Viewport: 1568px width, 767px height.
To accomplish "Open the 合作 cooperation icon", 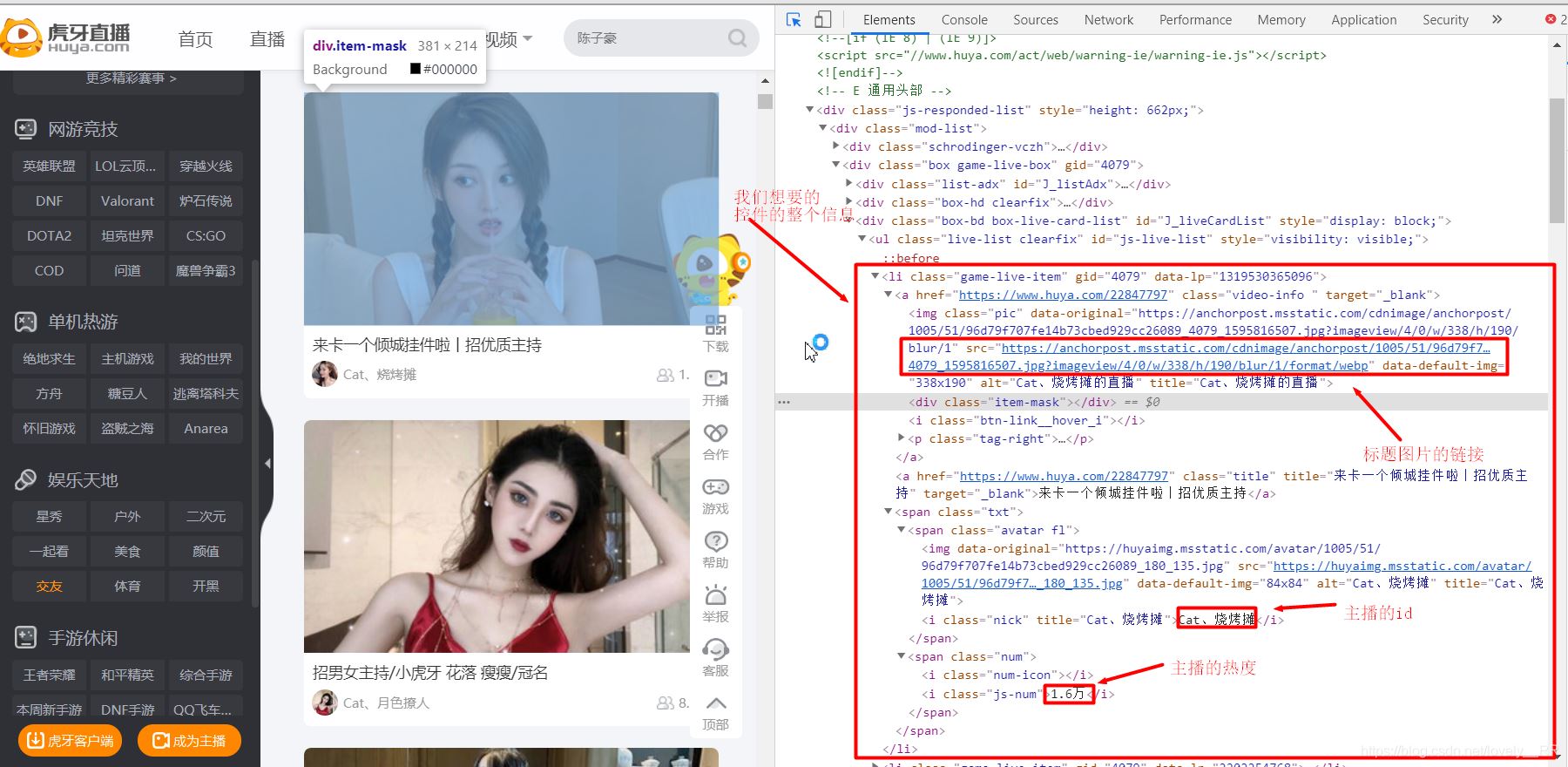I will tap(715, 433).
